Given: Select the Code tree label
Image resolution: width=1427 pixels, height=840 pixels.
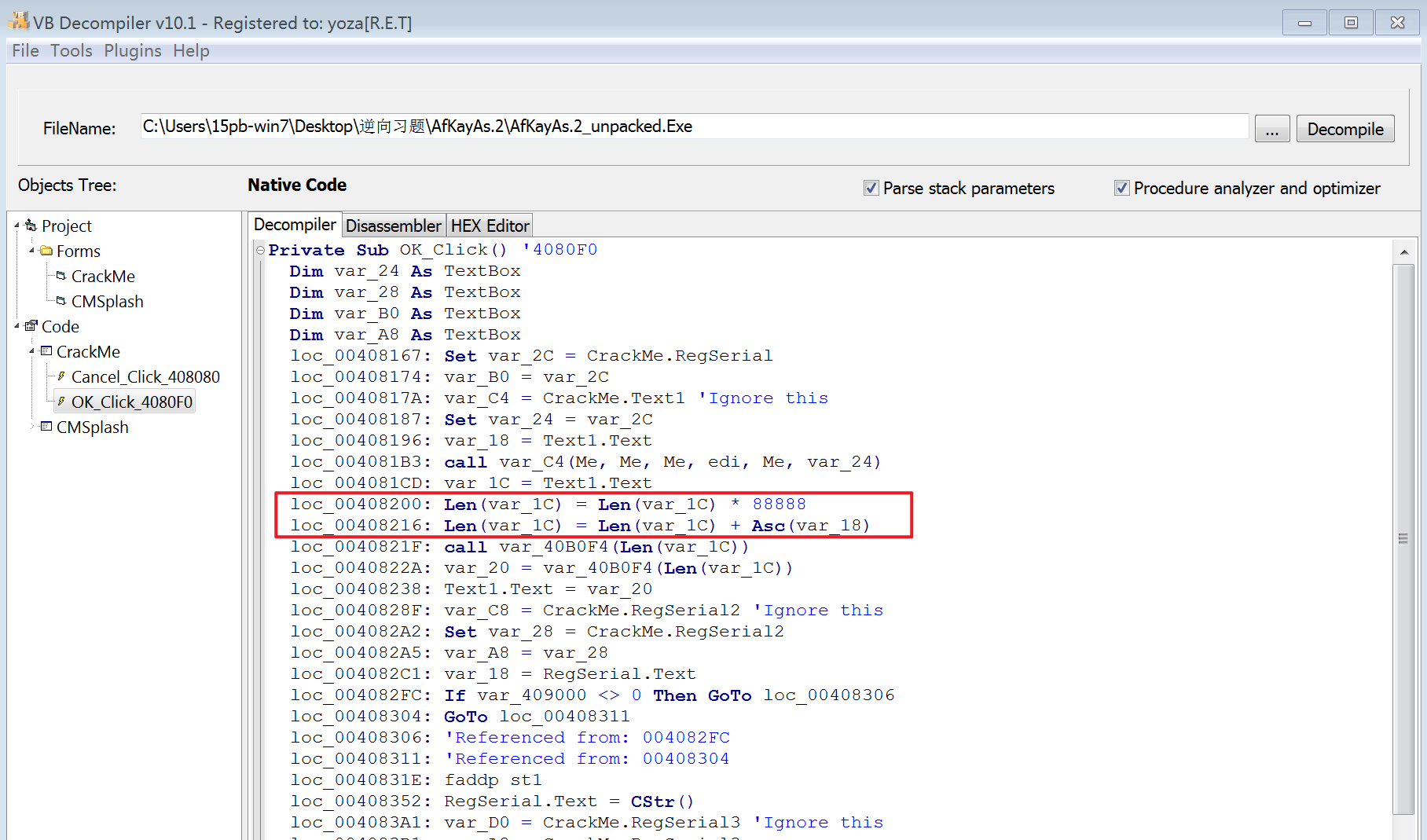Looking at the screenshot, I should pos(60,327).
